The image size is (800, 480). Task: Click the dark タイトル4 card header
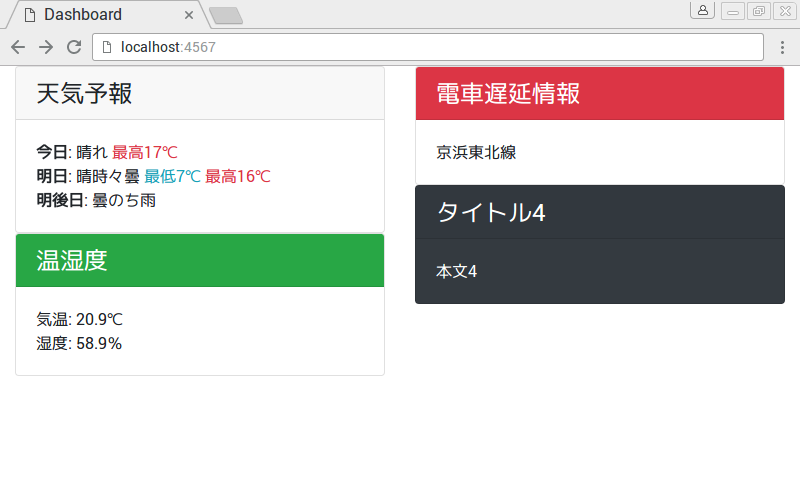pos(600,212)
